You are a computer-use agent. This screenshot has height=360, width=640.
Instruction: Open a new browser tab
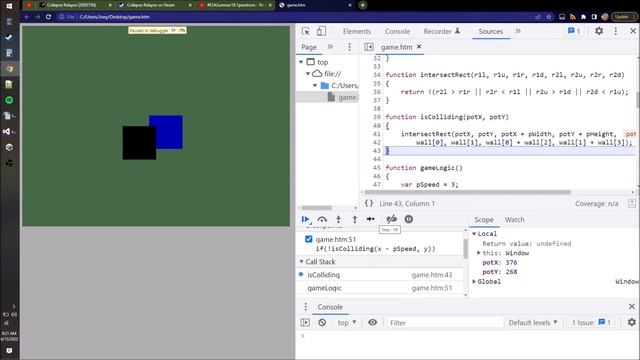click(362, 5)
